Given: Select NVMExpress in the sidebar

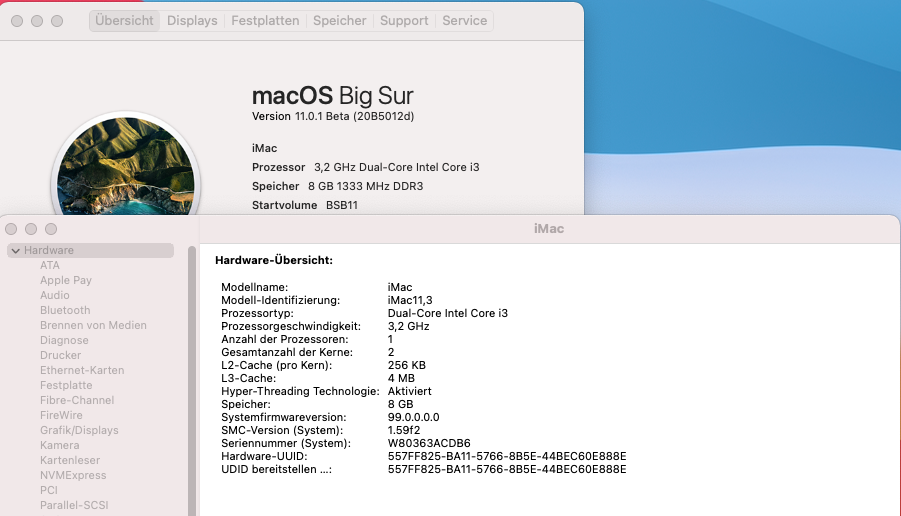Looking at the screenshot, I should point(73,475).
